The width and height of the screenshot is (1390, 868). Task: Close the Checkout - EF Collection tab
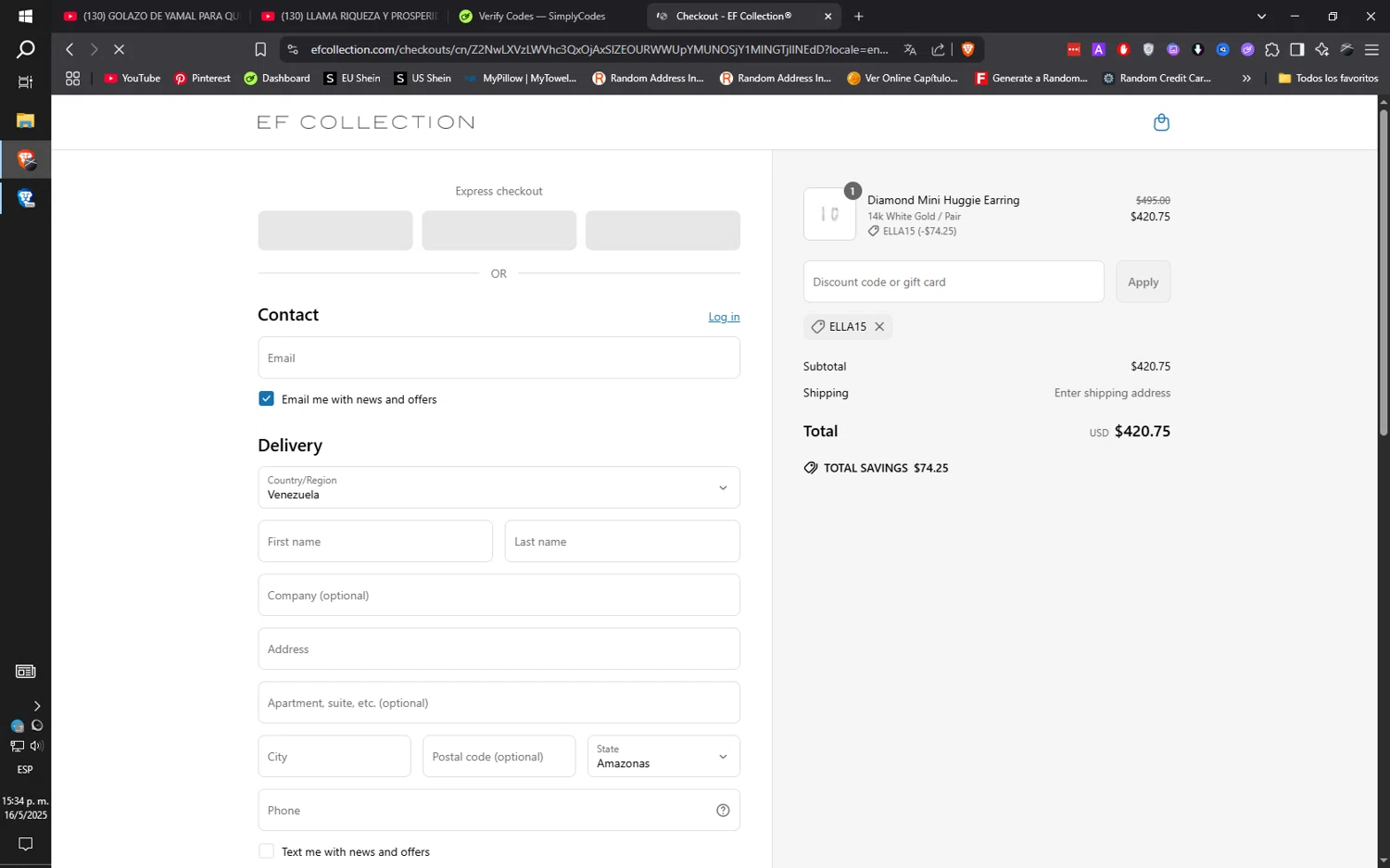pos(828,16)
